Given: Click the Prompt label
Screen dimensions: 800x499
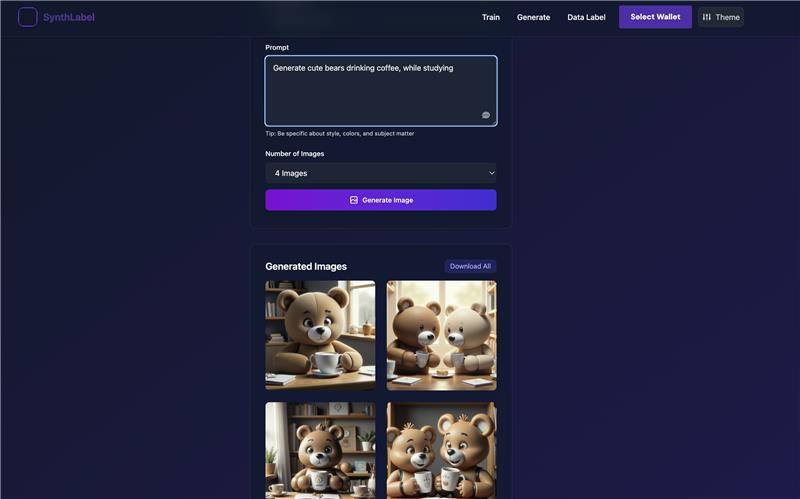Looking at the screenshot, I should click(x=277, y=47).
